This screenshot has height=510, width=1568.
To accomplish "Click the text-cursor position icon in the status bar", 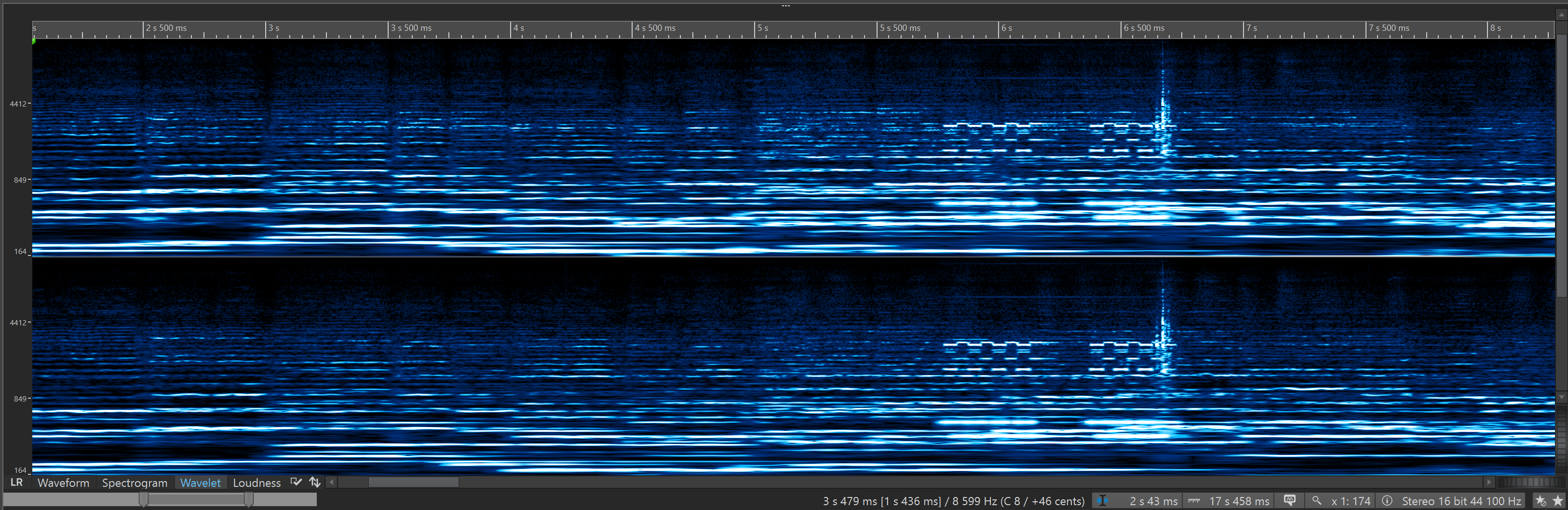I will [1103, 500].
